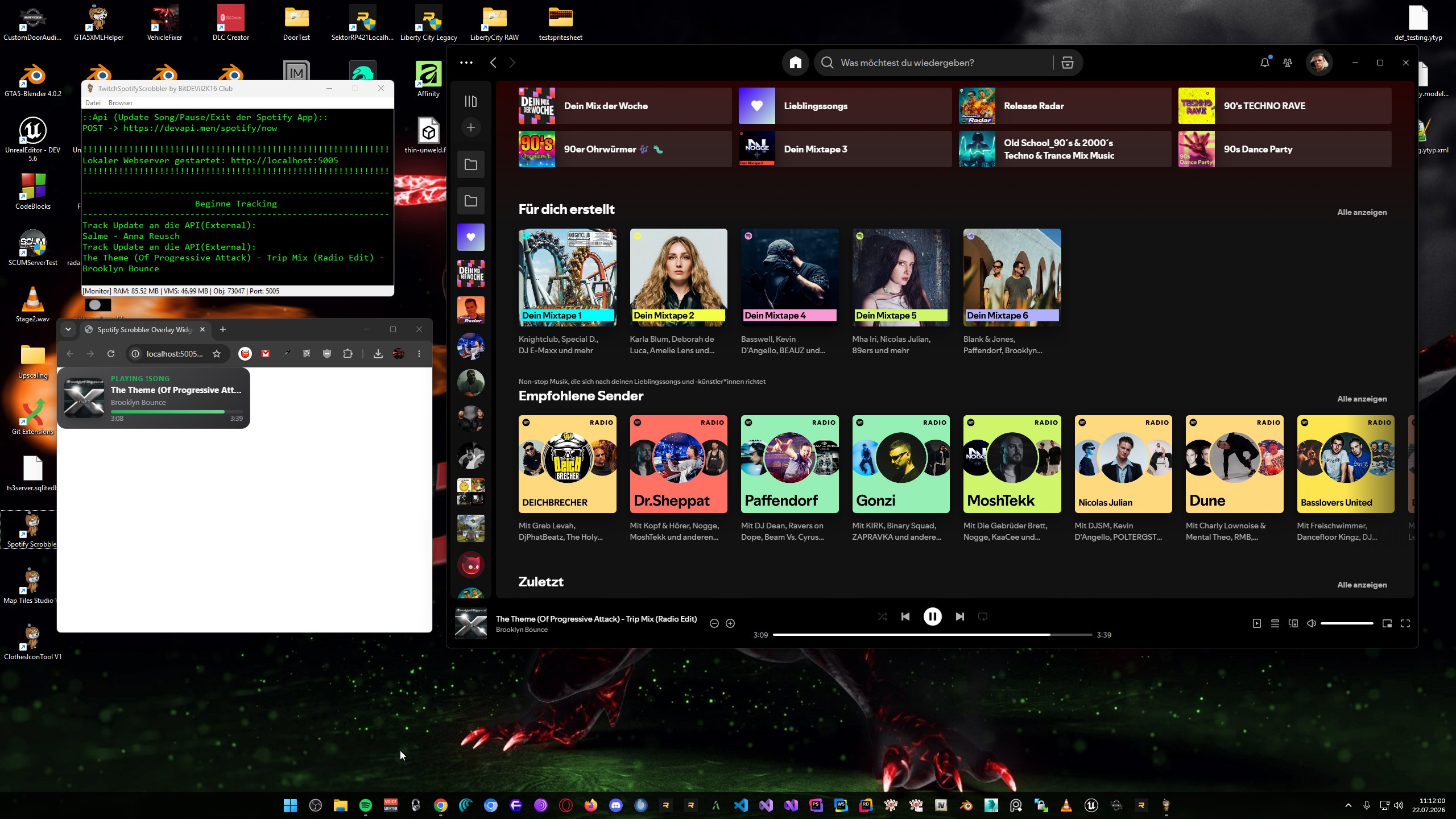Click browser address bar localhost:5005
The height and width of the screenshot is (819, 1456).
[x=174, y=354]
